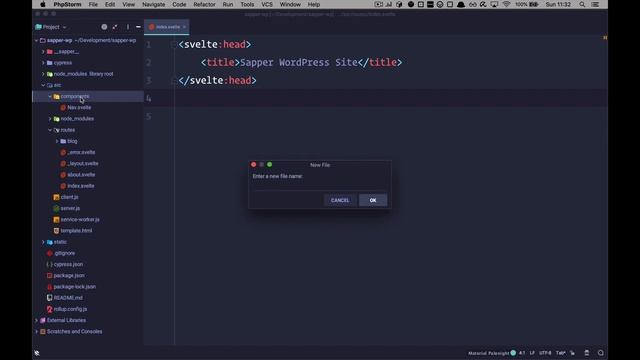
Task: Toggle tool window buttons icon at bottom-left
Action: point(37,353)
